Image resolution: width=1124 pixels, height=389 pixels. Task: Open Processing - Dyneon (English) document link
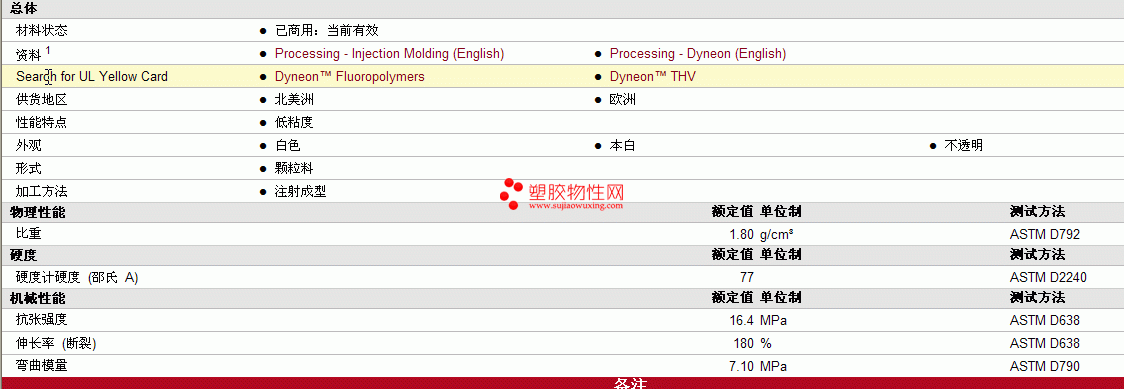(697, 54)
